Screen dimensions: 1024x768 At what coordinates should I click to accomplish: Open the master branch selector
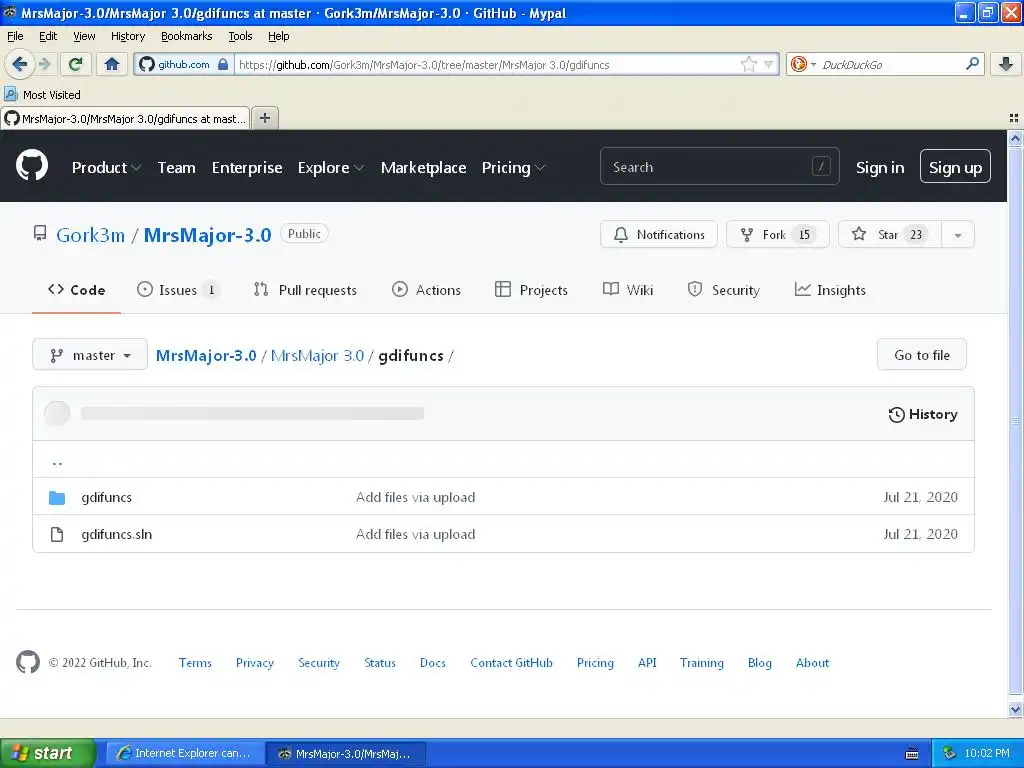(90, 355)
